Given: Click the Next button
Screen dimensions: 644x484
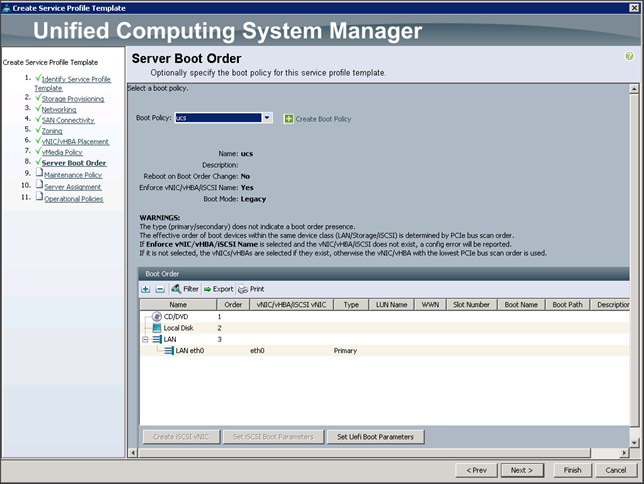Looking at the screenshot, I should [522, 470].
